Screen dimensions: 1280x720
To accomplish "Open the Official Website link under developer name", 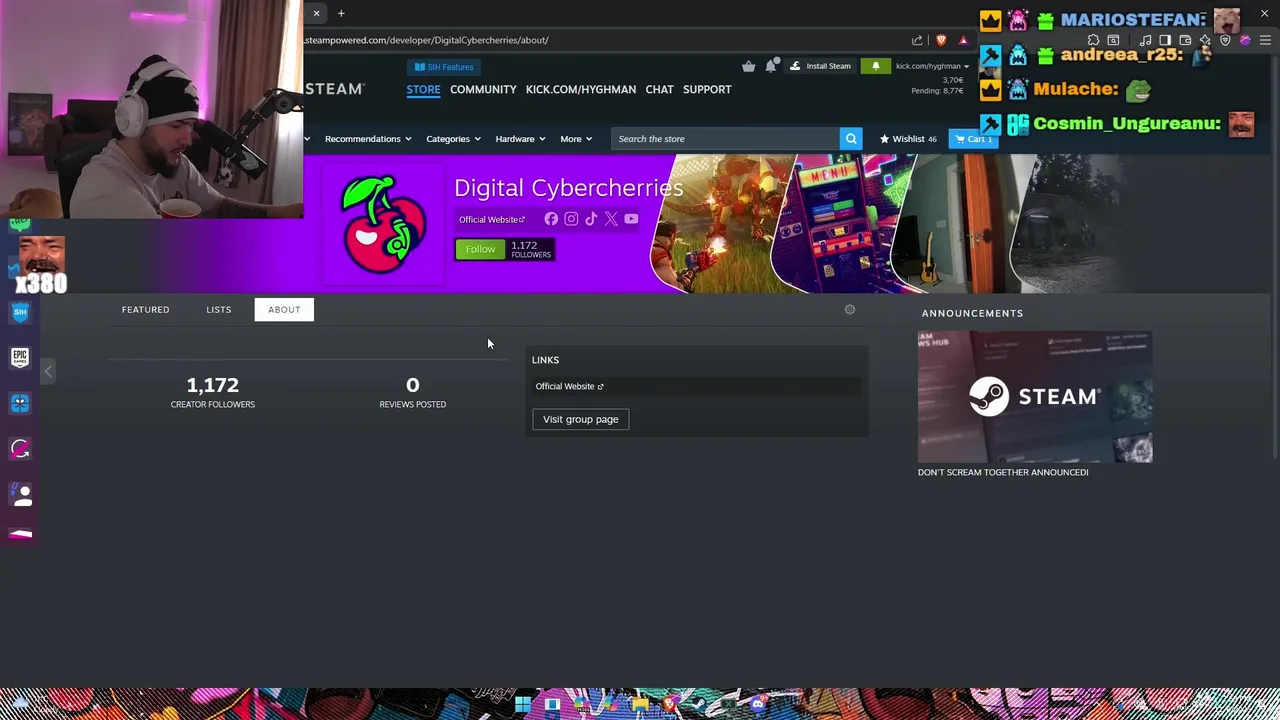I will [x=491, y=219].
